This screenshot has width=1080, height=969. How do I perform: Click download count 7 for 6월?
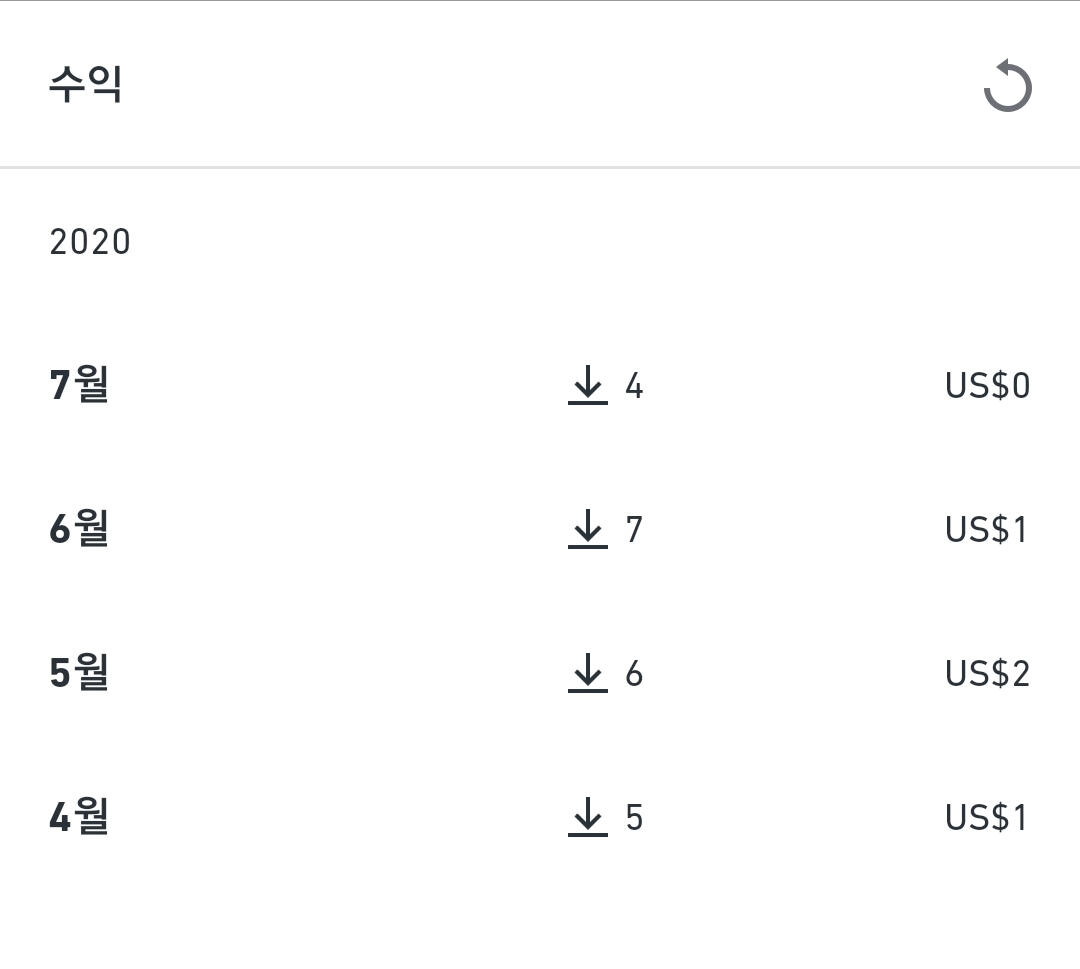coord(634,530)
